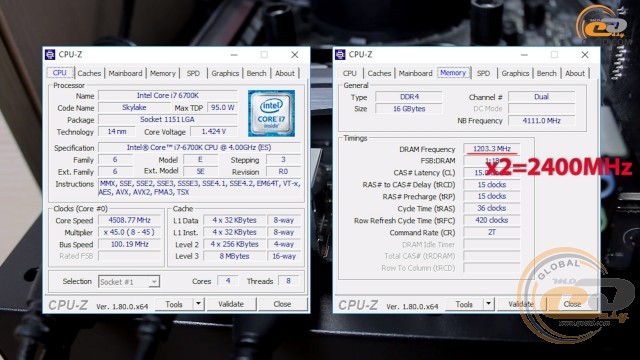Viewport: 640px width, 360px height.
Task: Click the CPU-Z app icon in left window title bar
Action: [50, 54]
